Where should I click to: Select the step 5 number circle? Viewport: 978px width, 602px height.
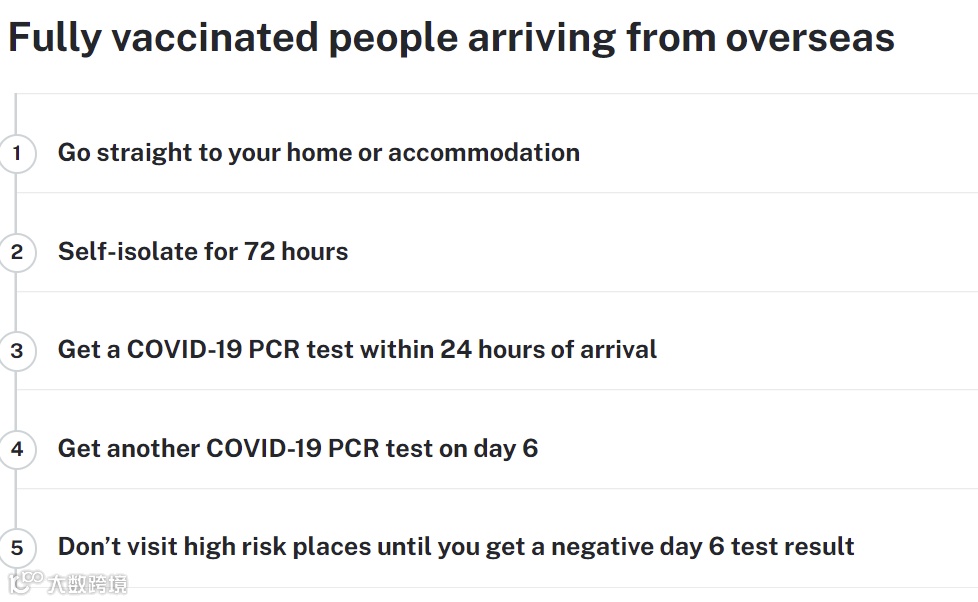click(x=16, y=548)
